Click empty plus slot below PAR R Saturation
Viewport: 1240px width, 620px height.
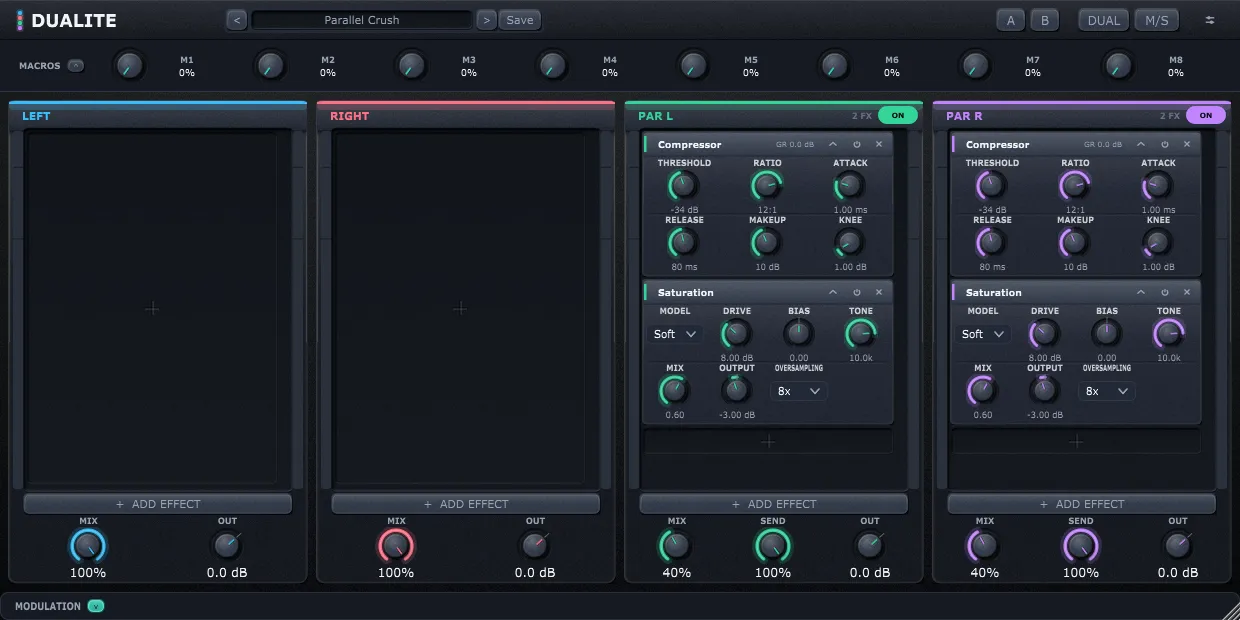point(1076,441)
